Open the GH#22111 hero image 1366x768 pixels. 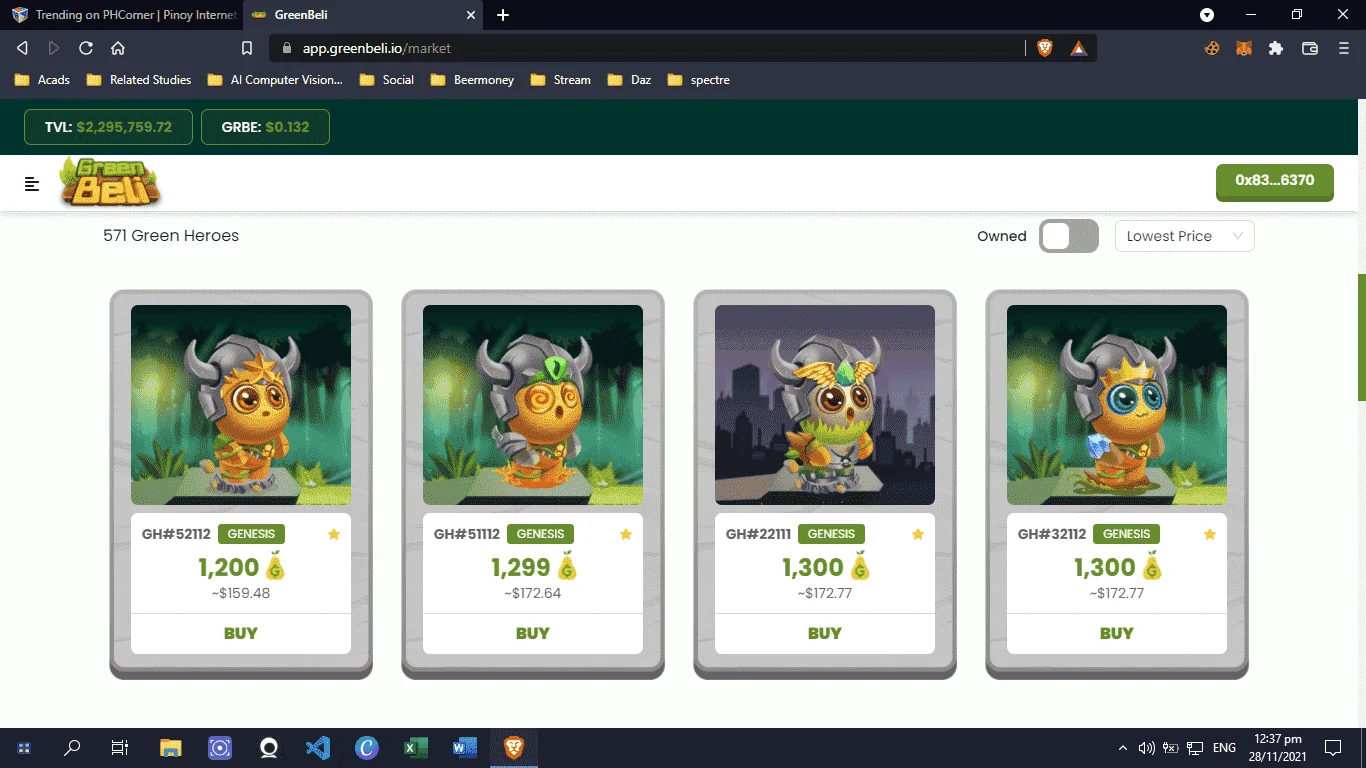click(825, 405)
